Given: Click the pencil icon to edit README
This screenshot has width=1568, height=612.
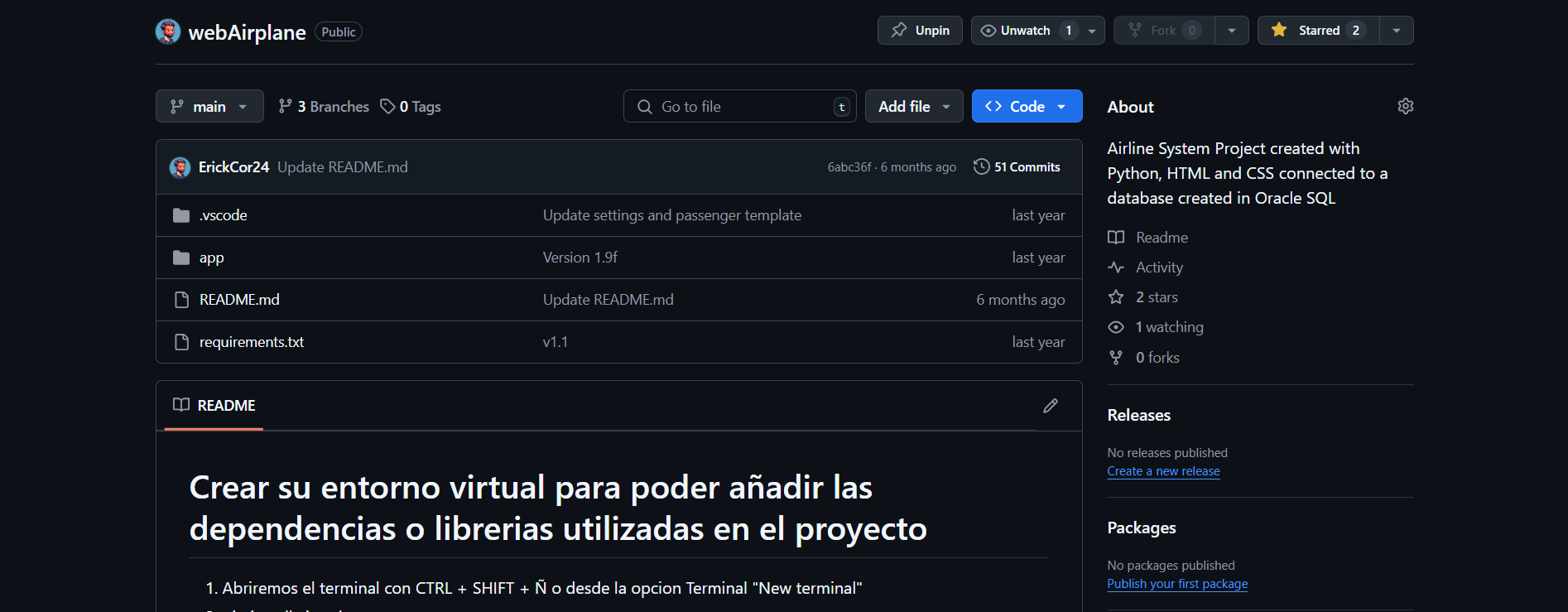Looking at the screenshot, I should click(x=1051, y=406).
